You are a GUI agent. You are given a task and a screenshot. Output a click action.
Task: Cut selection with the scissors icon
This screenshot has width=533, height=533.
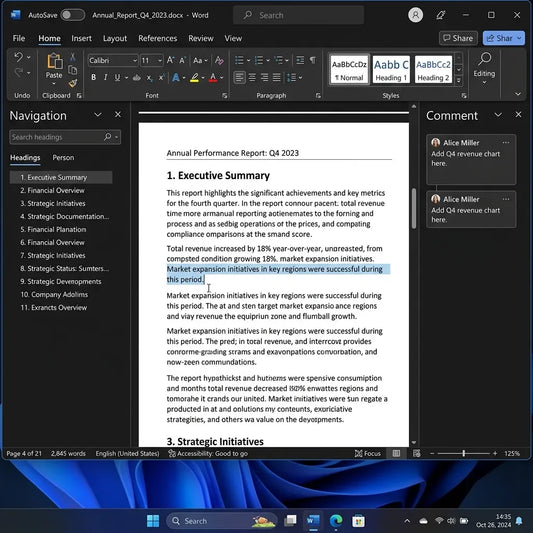click(73, 57)
